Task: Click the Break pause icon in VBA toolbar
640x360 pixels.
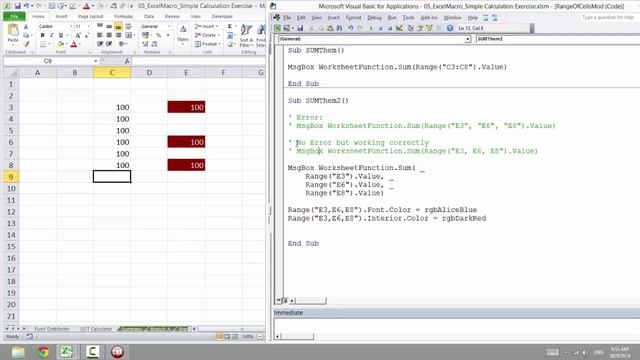Action: (380, 28)
